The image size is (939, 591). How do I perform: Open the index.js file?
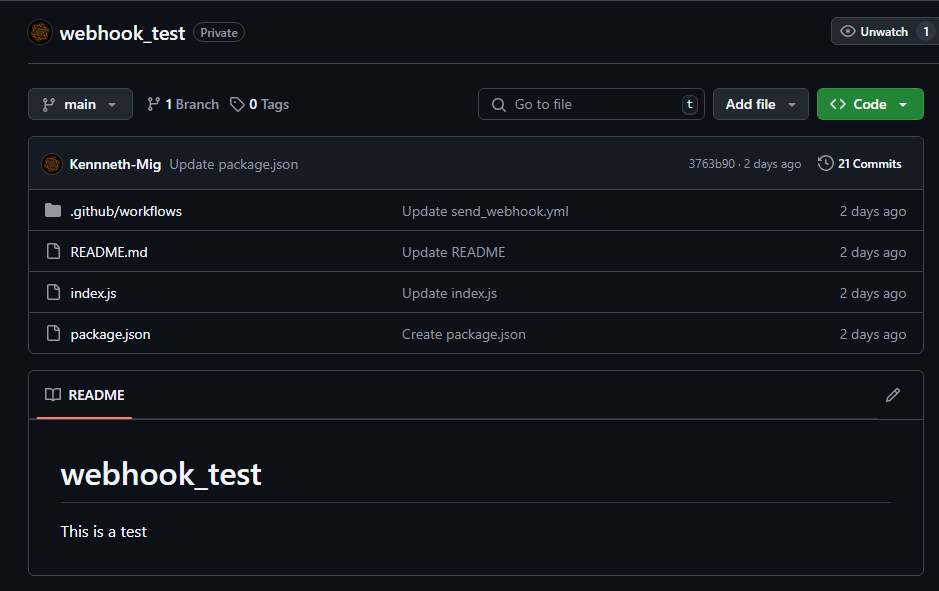pyautogui.click(x=93, y=293)
